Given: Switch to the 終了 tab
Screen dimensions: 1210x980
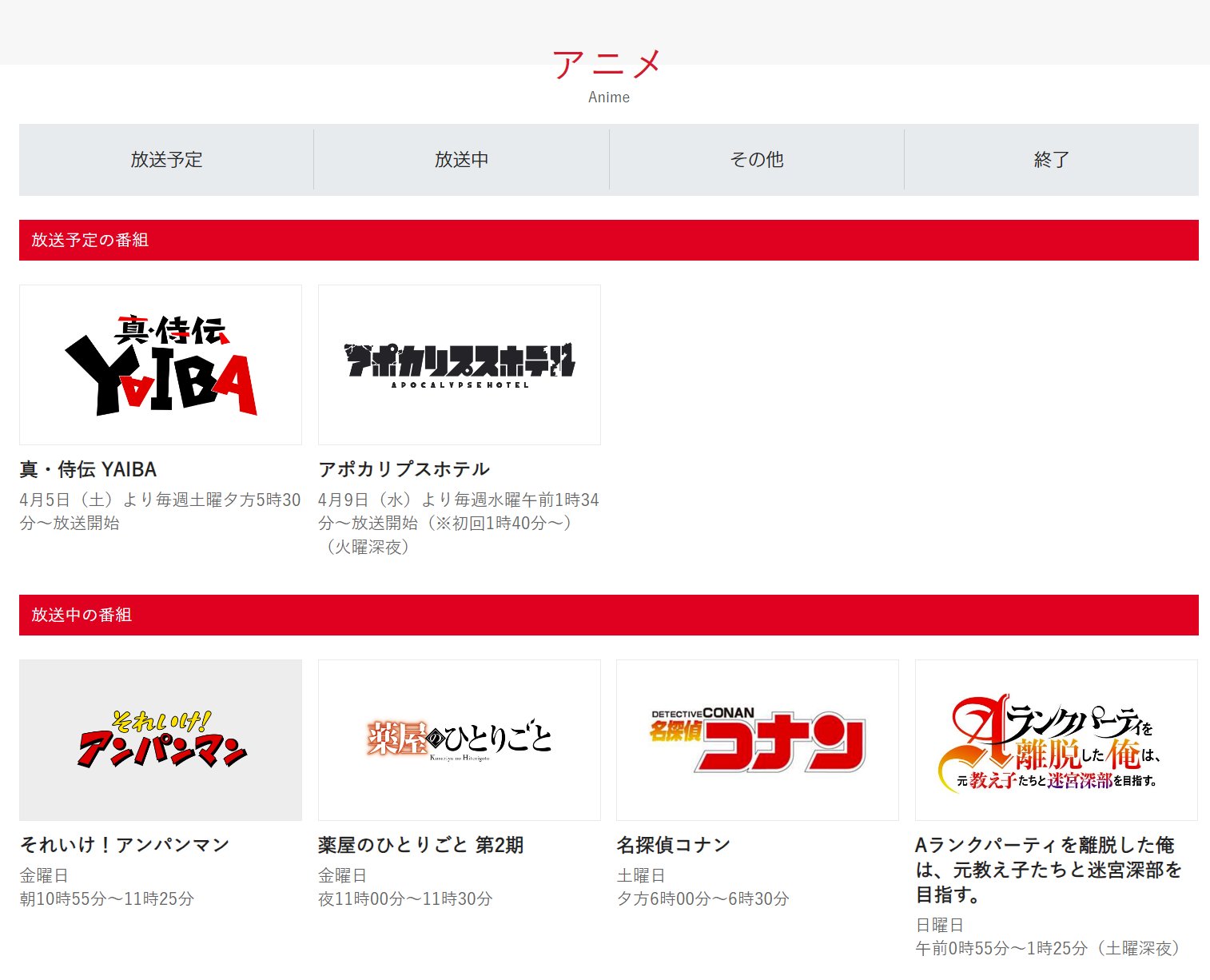Looking at the screenshot, I should click(x=1052, y=160).
